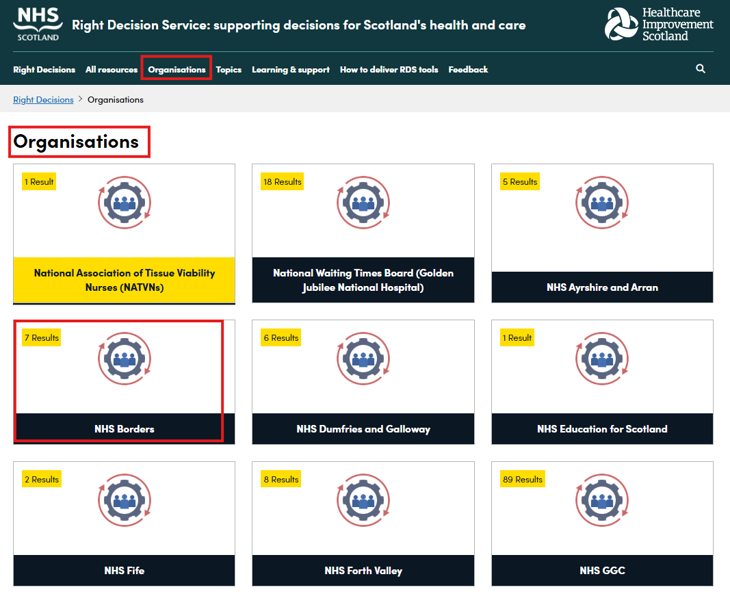Click the Organisations page heading
Viewport: 730px width, 594px height.
tap(76, 142)
